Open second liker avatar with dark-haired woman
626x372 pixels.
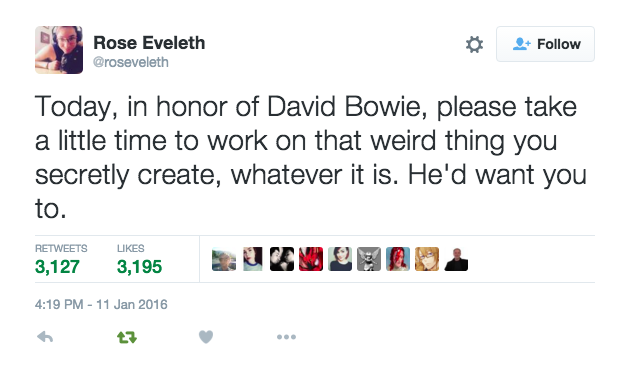click(x=253, y=259)
